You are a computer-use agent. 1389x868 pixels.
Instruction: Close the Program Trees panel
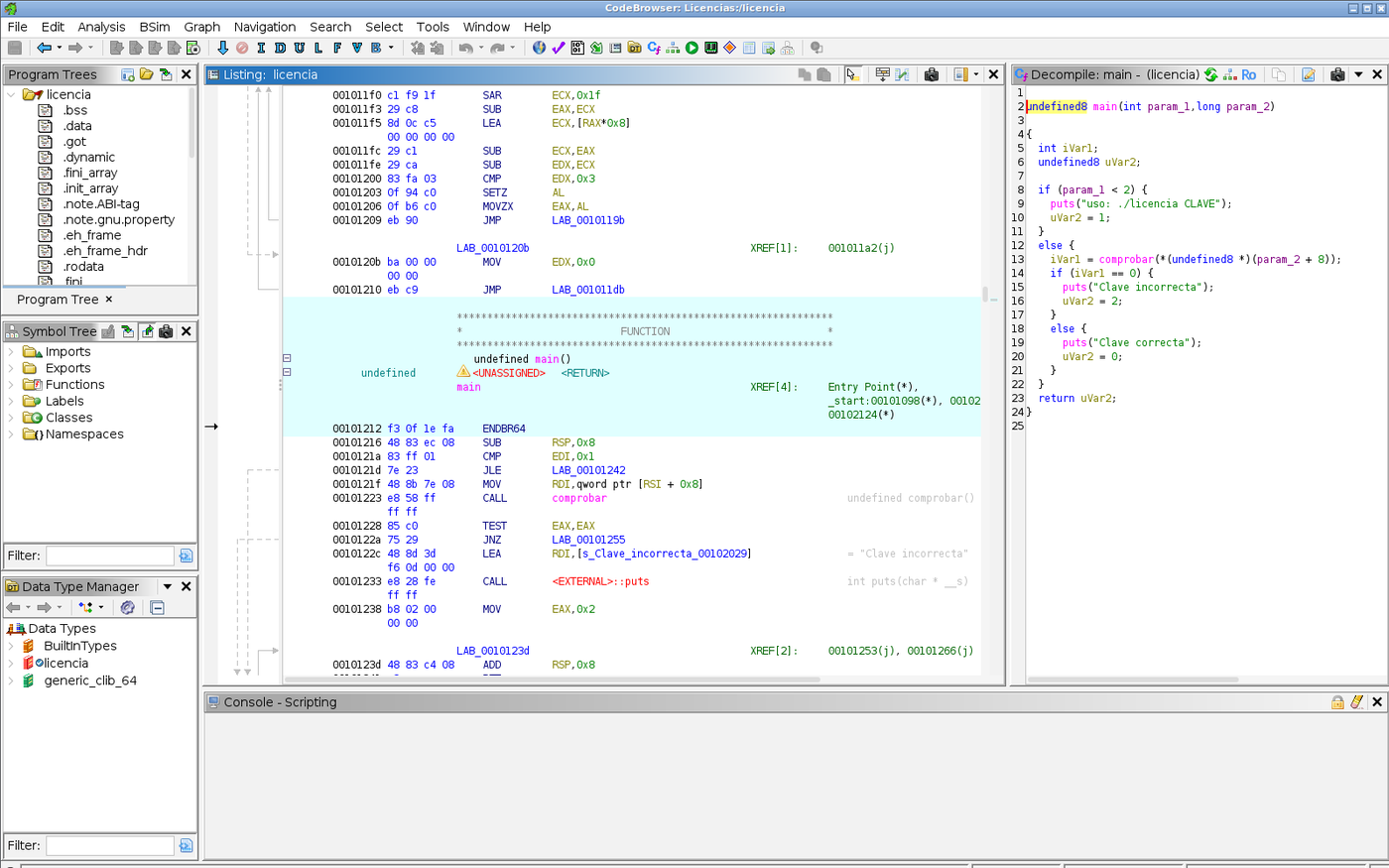coord(186,74)
